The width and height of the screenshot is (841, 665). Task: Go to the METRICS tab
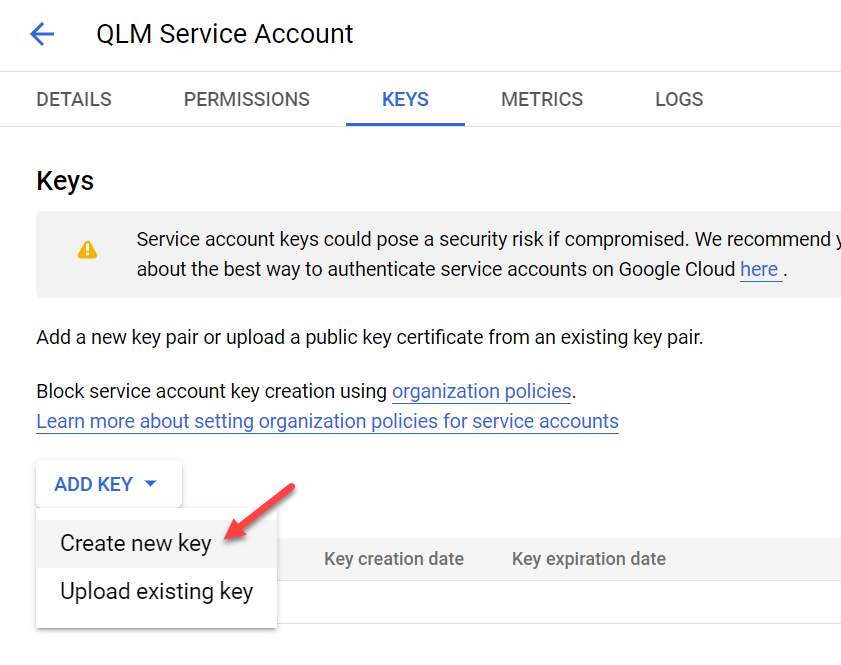(542, 99)
